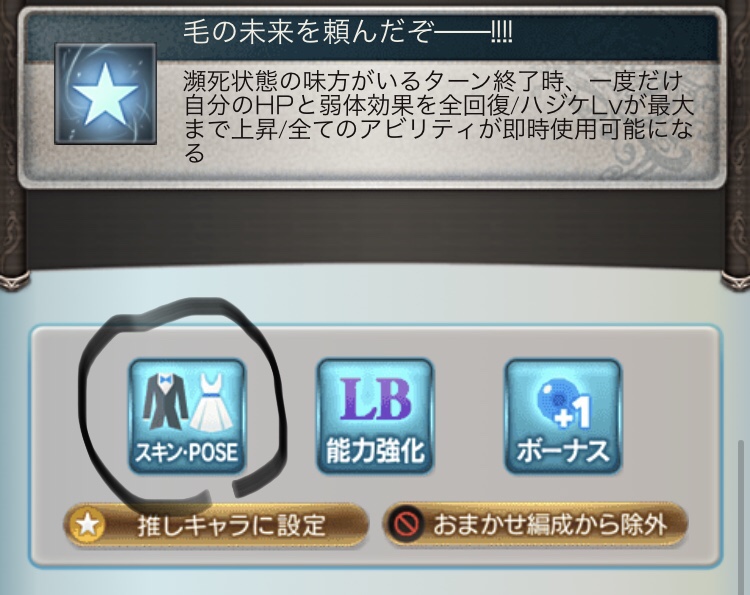Screen dimensions: 750x595
Task: Set character as favorite via 推しキャラに設定
Action: [x=216, y=526]
